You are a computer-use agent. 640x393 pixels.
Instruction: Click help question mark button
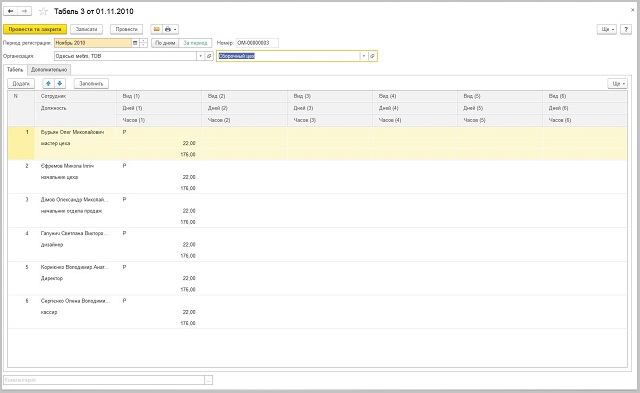click(626, 29)
